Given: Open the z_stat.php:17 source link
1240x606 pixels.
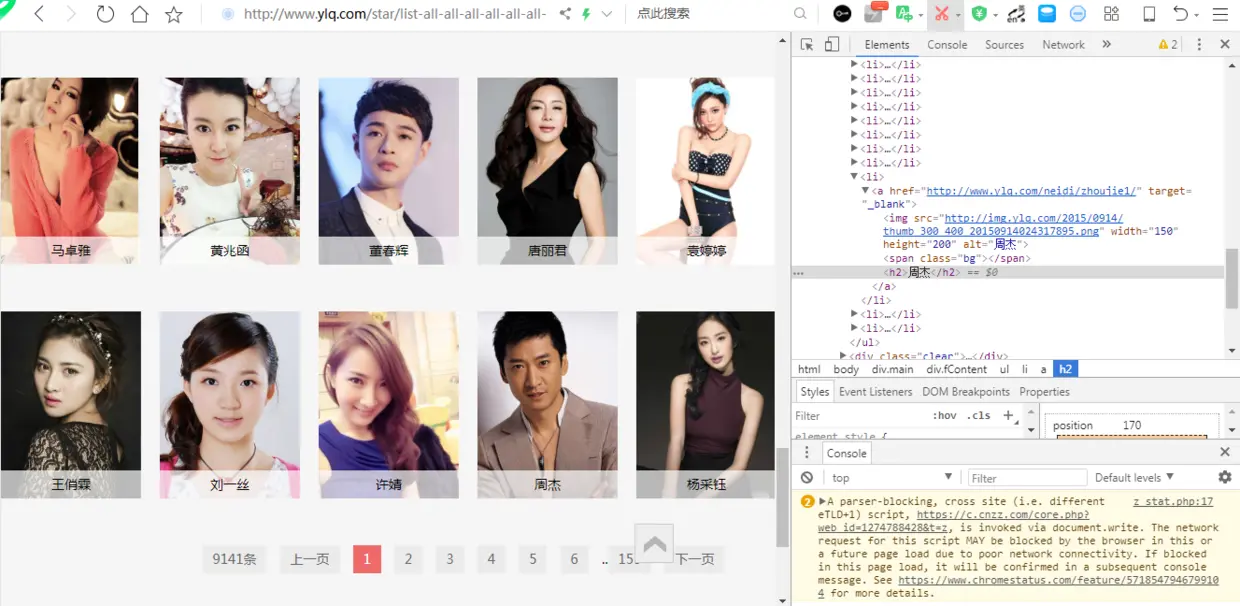Looking at the screenshot, I should tap(1173, 501).
